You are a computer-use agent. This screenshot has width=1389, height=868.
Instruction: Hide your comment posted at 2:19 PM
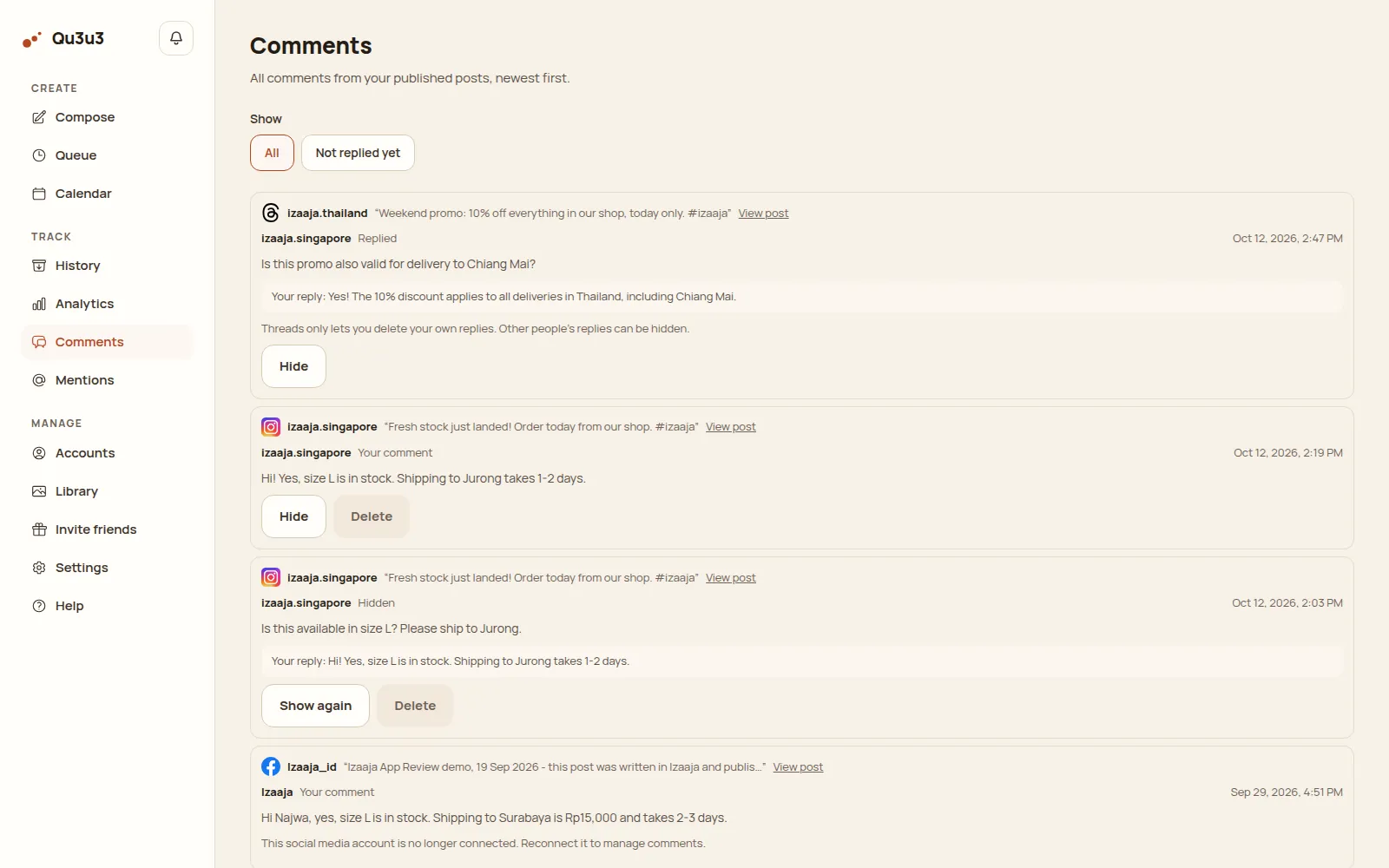tap(293, 516)
